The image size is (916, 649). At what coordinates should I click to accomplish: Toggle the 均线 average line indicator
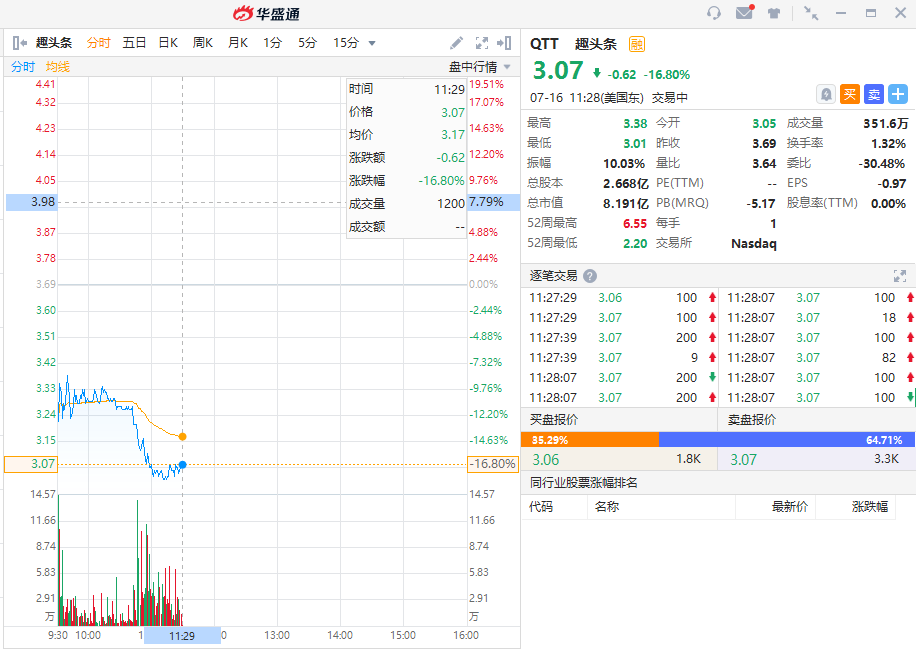(58, 67)
